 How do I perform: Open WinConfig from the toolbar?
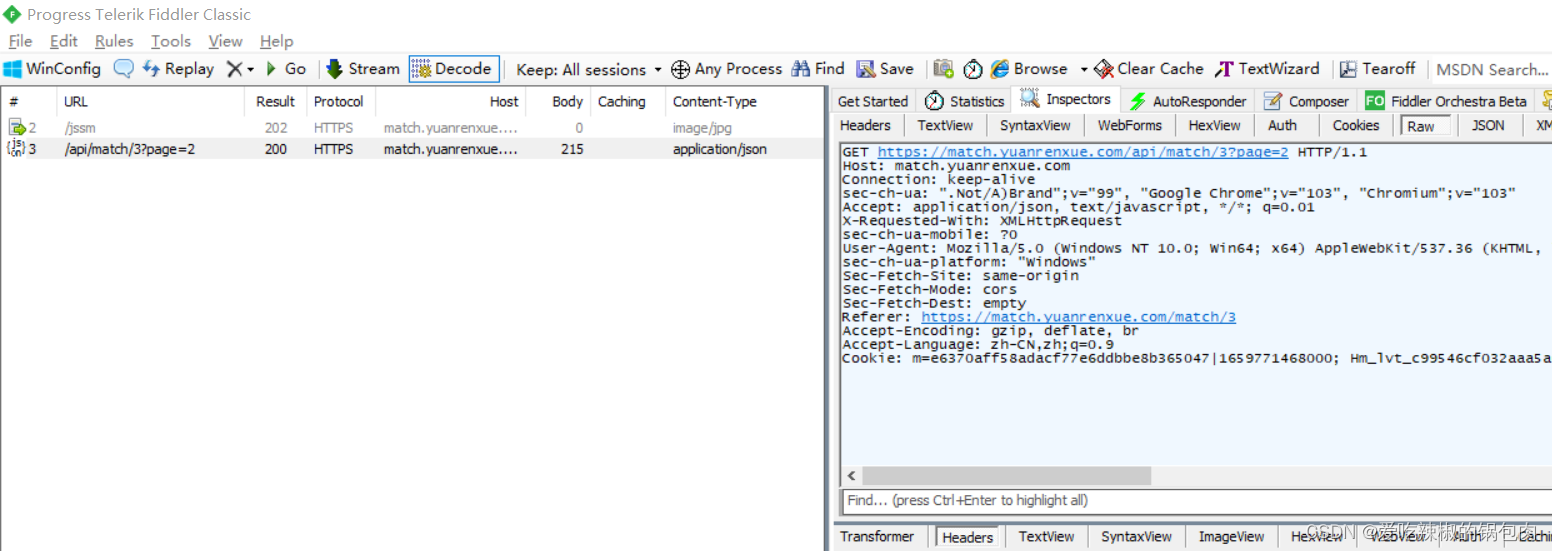pyautogui.click(x=52, y=69)
